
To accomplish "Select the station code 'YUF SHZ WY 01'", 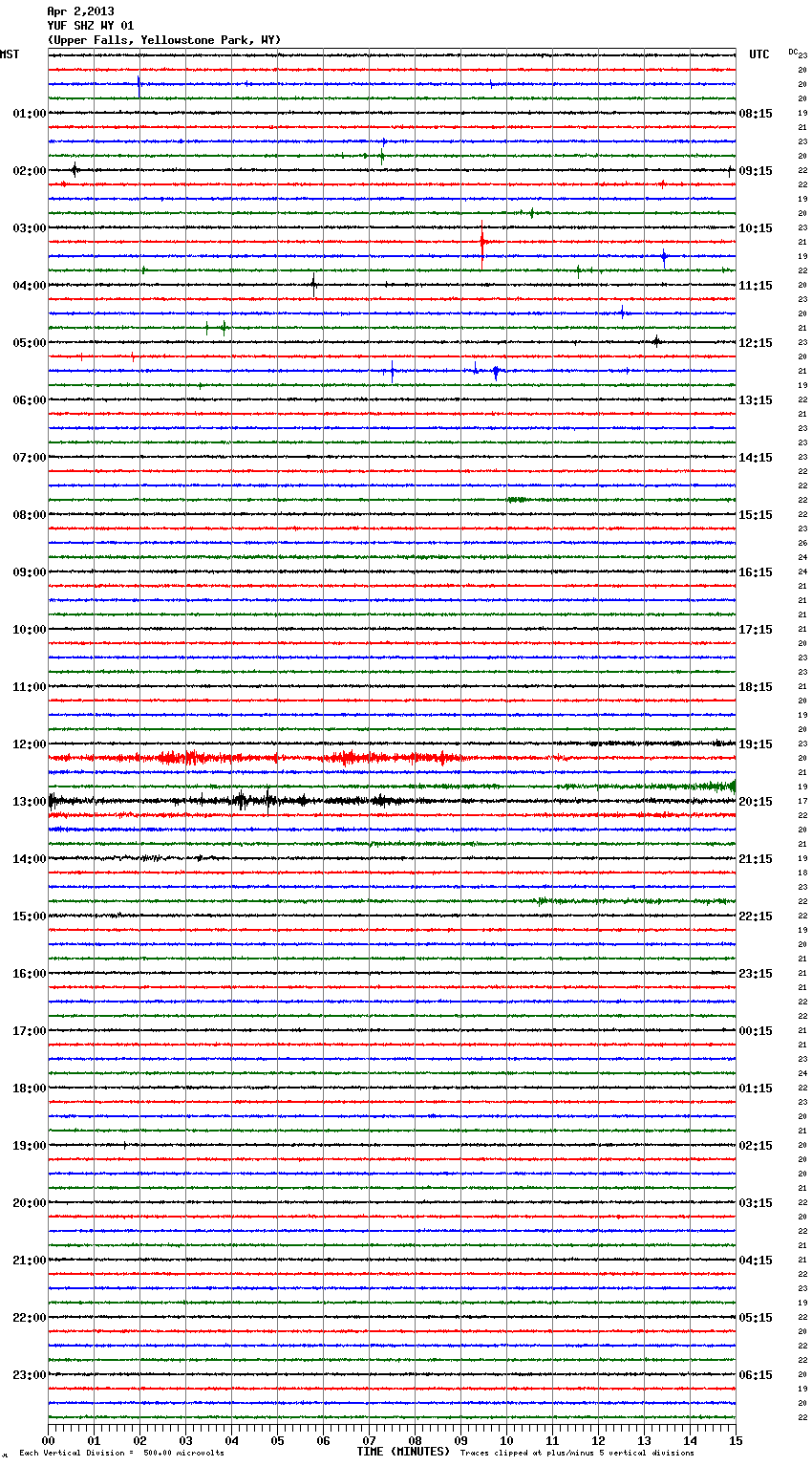I will (91, 26).
